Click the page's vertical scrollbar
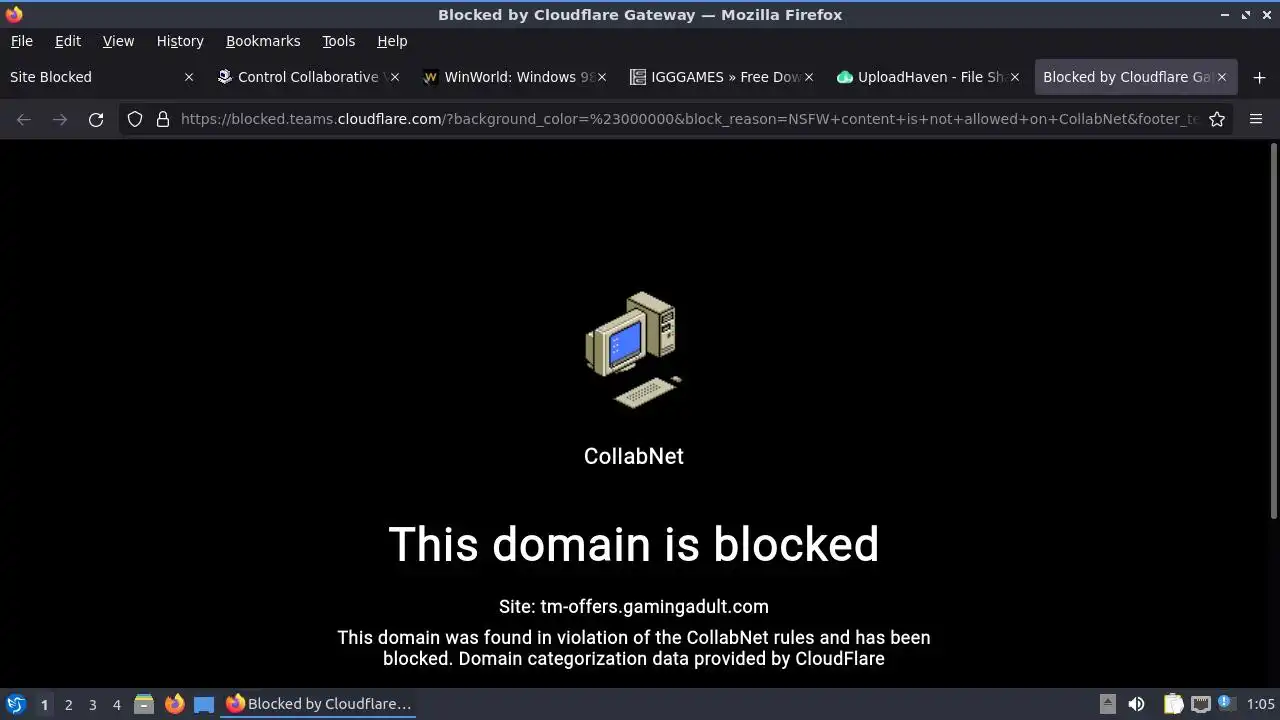 [1273, 330]
